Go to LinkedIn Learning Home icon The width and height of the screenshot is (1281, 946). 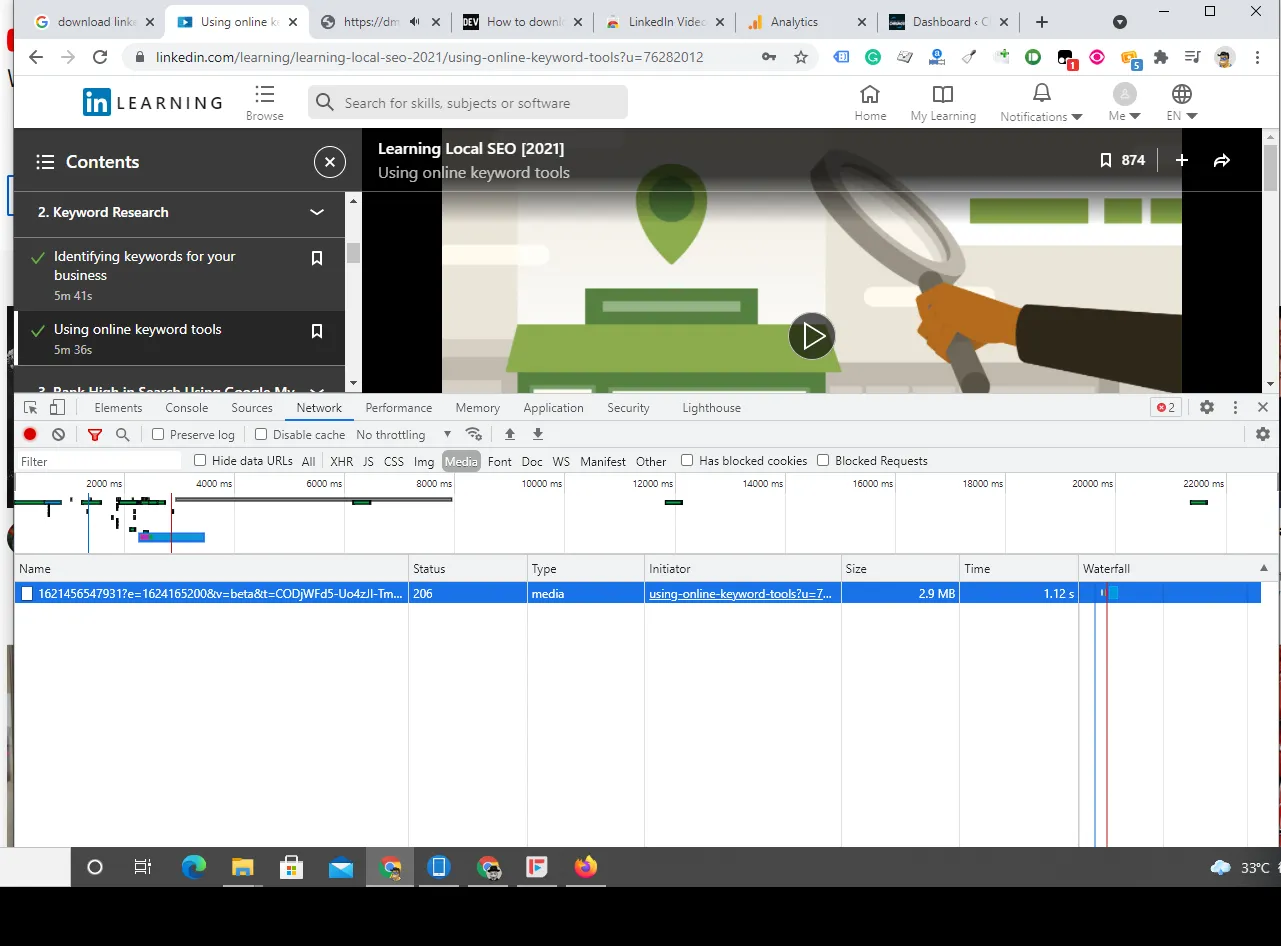tap(870, 102)
